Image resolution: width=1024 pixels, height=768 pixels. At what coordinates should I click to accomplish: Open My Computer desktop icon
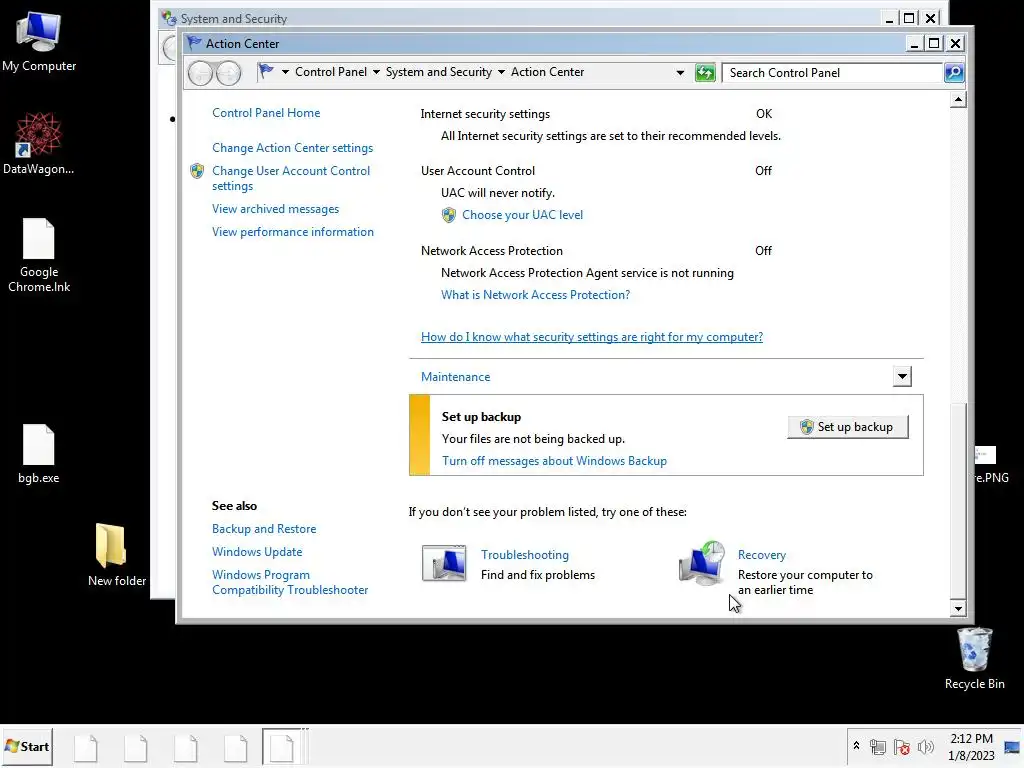(x=39, y=41)
